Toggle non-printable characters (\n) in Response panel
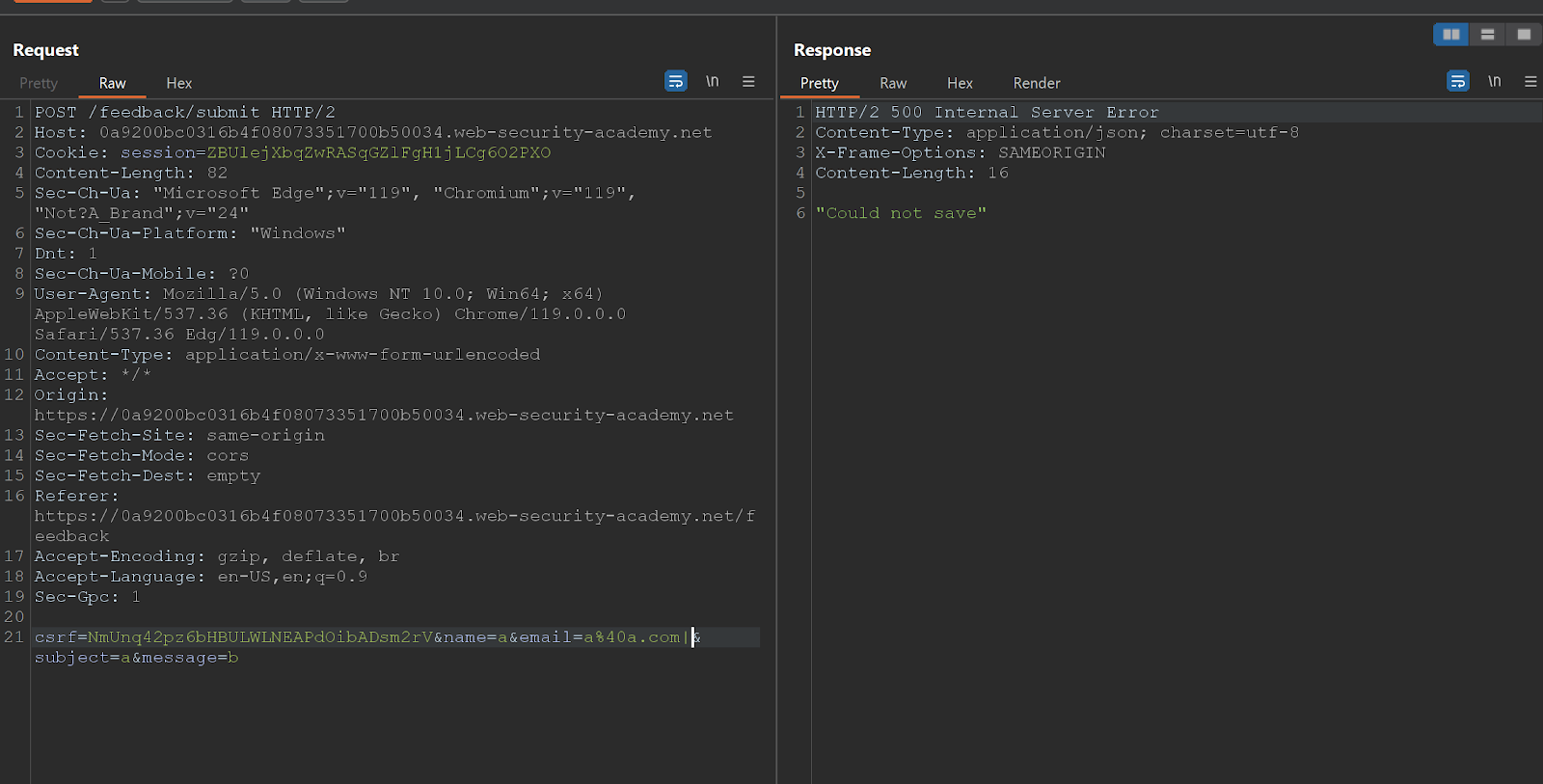Screen dimensions: 1543x784 [x=1494, y=82]
